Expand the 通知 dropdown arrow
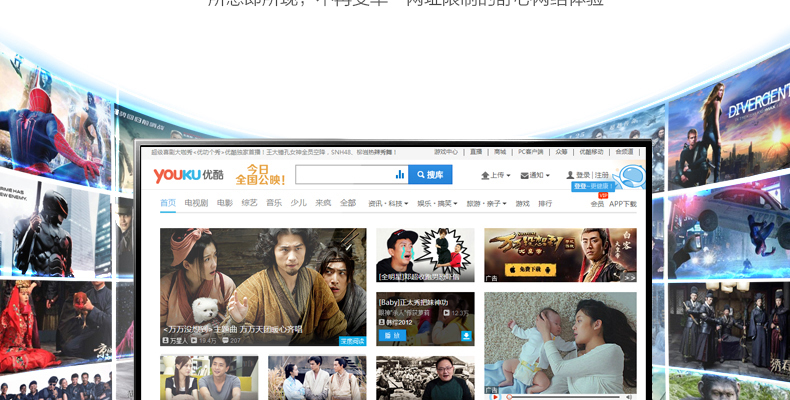The height and width of the screenshot is (400, 790). pyautogui.click(x=547, y=176)
